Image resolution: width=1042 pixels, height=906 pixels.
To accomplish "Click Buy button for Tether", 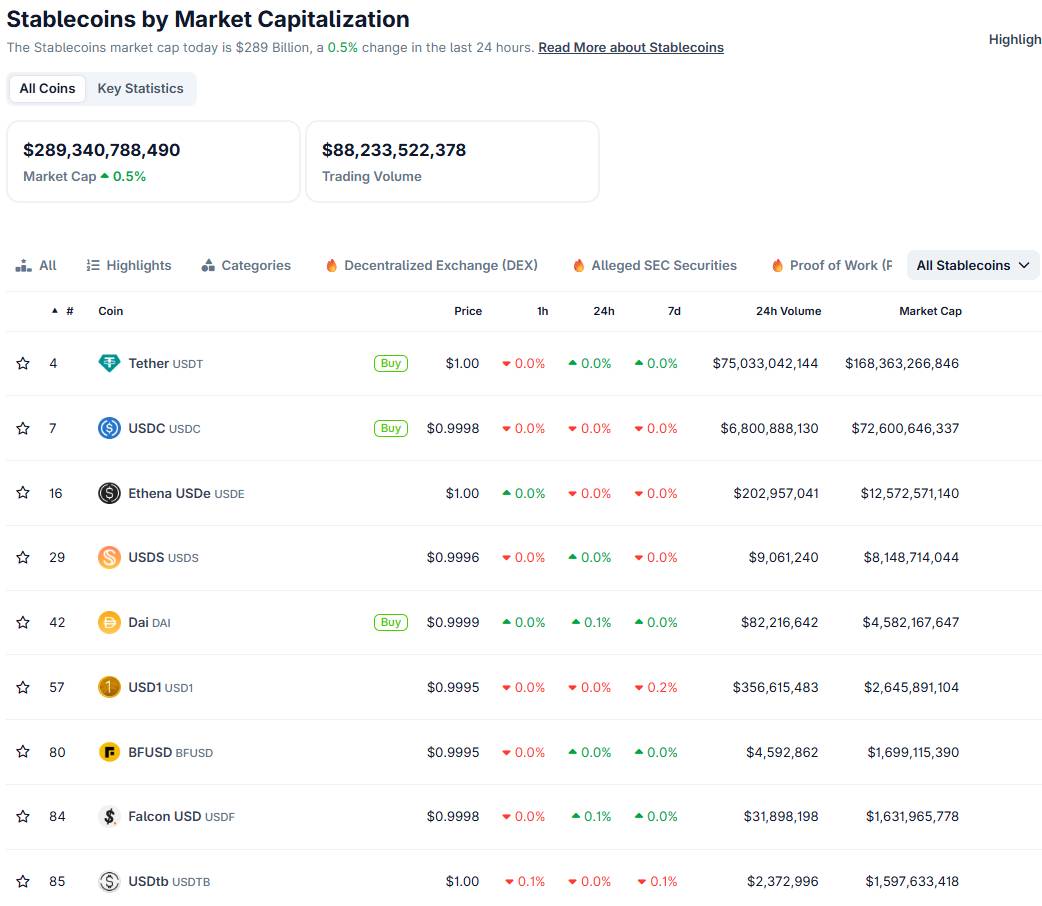I will 391,364.
